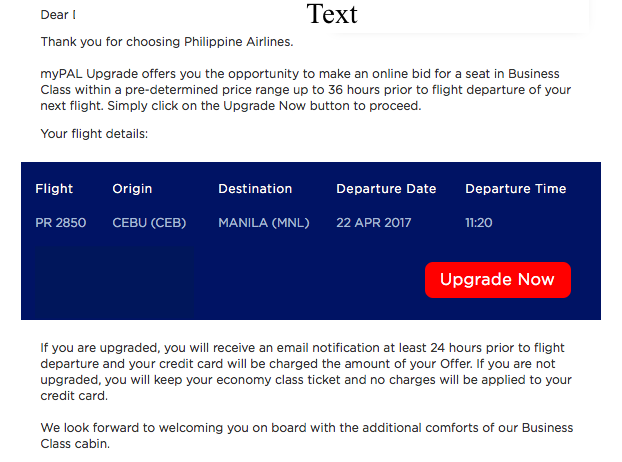The height and width of the screenshot is (462, 622).
Task: Click the 'If you are upgraded' paragraph
Action: pyautogui.click(x=306, y=372)
